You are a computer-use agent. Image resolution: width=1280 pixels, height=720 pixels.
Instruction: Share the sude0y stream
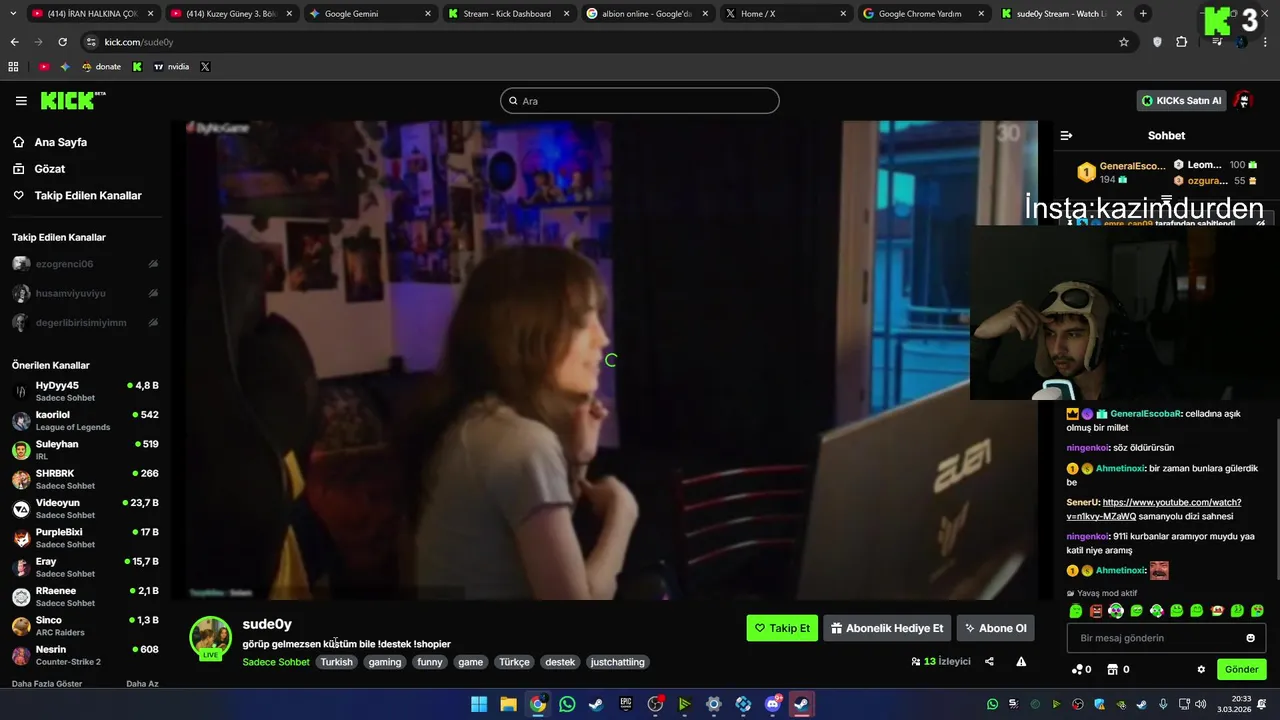coord(989,661)
